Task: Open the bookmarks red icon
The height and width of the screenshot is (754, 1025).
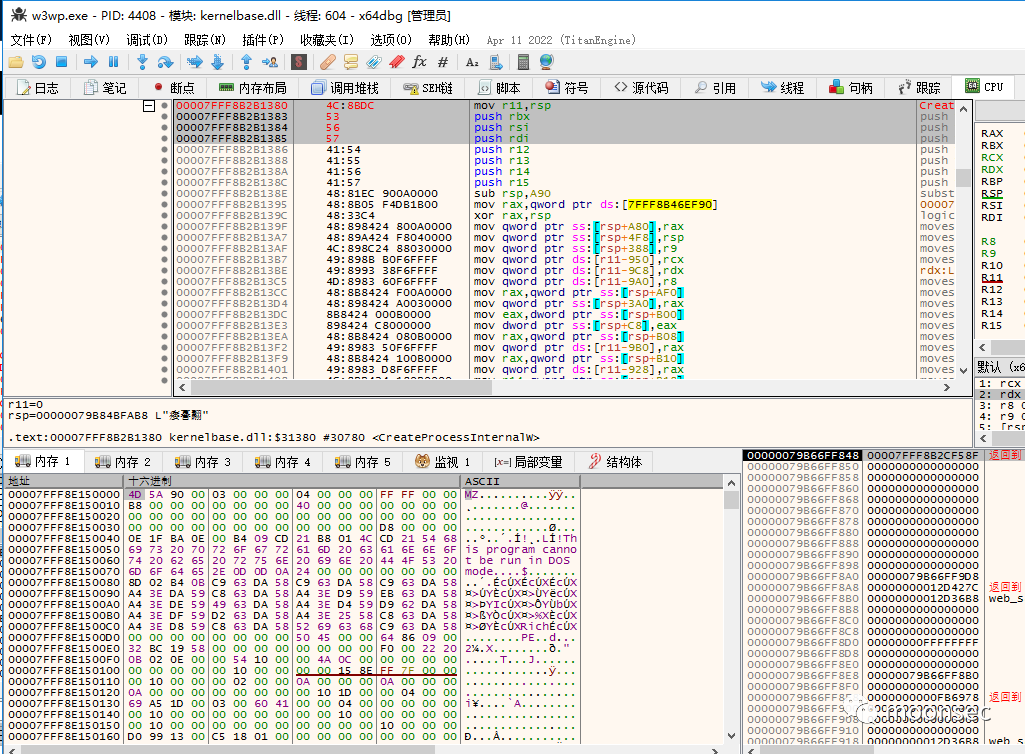Action: coord(397,62)
